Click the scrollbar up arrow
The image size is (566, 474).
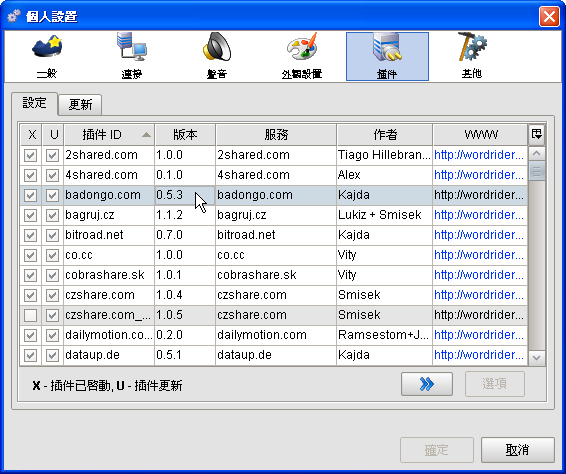[x=537, y=154]
